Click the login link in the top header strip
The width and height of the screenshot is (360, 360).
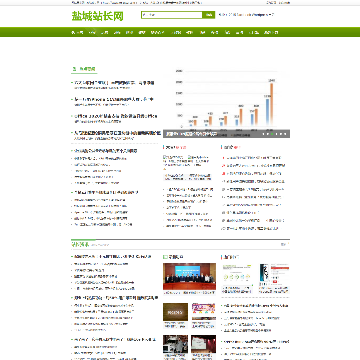pos(271,3)
